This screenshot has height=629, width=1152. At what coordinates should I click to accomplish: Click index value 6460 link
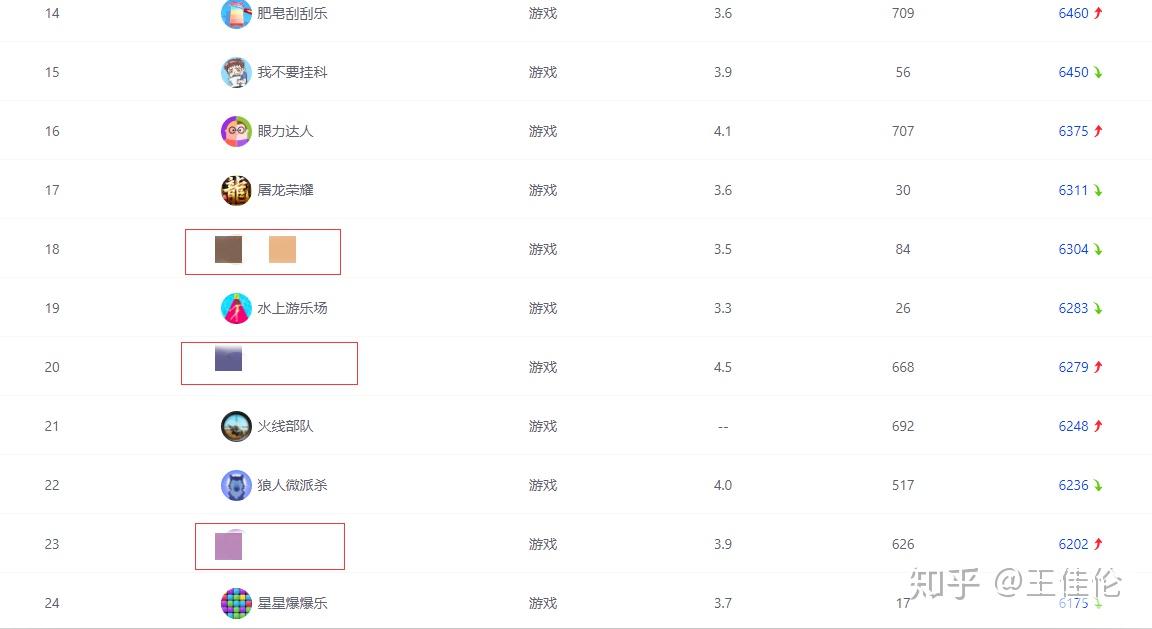(1073, 14)
